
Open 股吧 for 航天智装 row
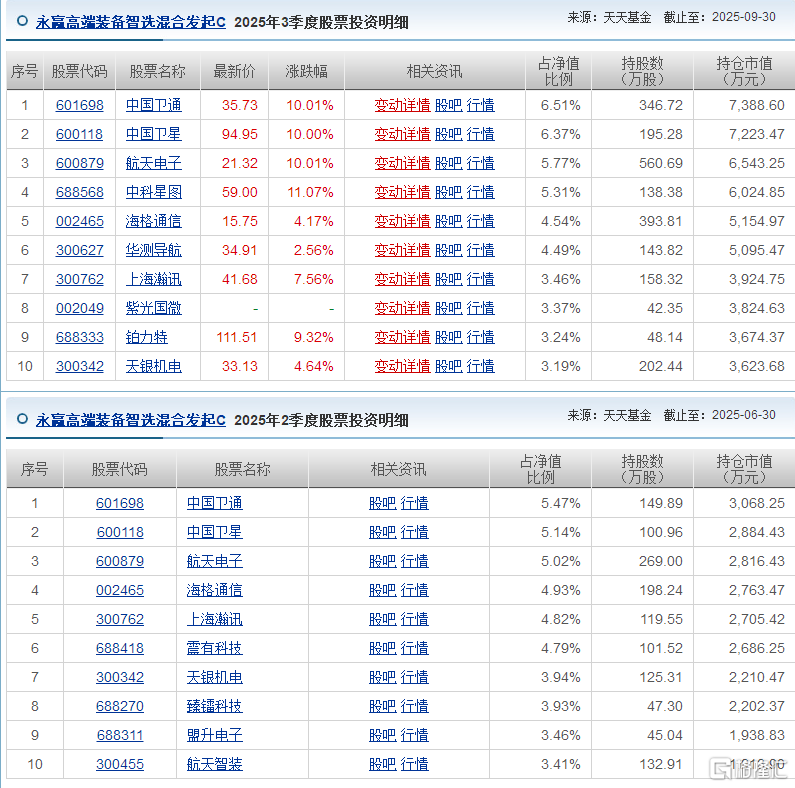coord(383,764)
